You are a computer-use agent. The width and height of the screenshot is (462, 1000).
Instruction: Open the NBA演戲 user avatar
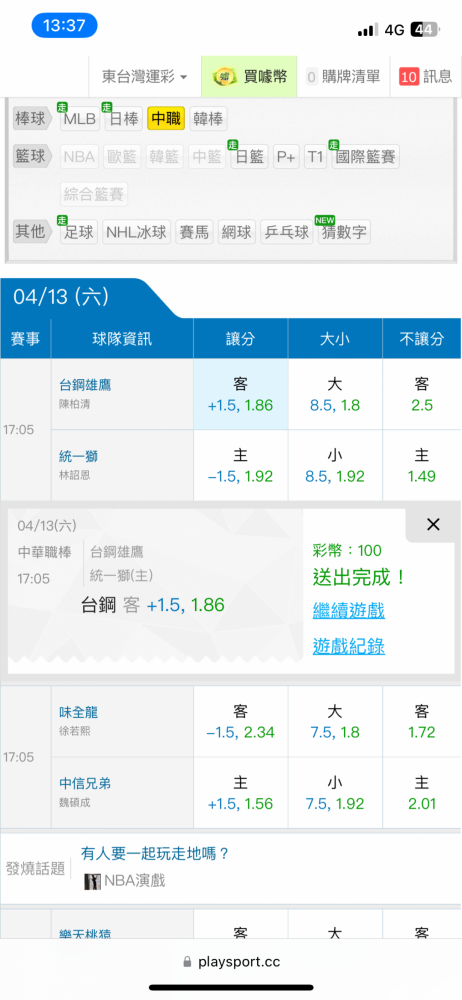pyautogui.click(x=93, y=881)
